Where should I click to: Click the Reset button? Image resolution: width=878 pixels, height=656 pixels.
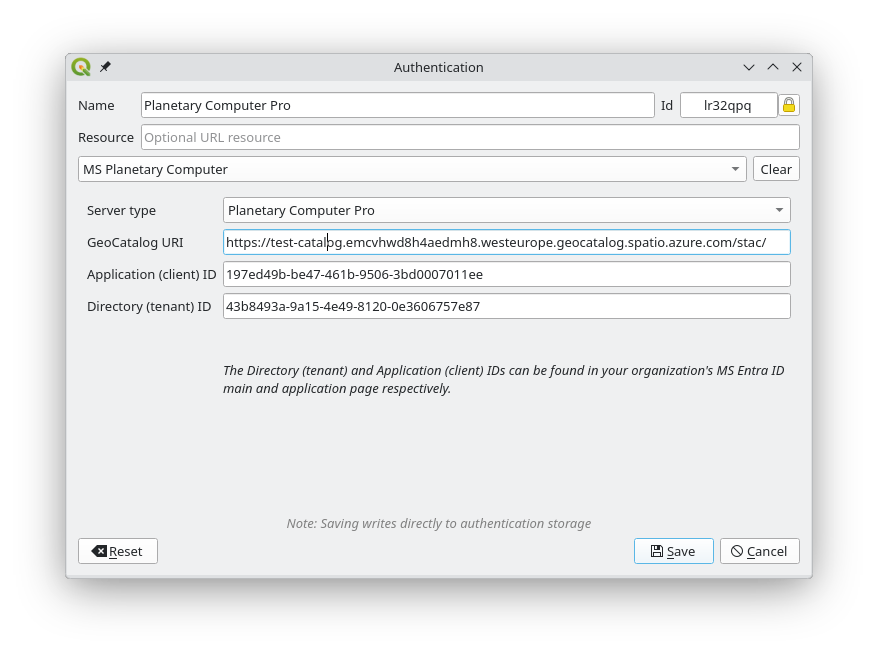coord(118,551)
